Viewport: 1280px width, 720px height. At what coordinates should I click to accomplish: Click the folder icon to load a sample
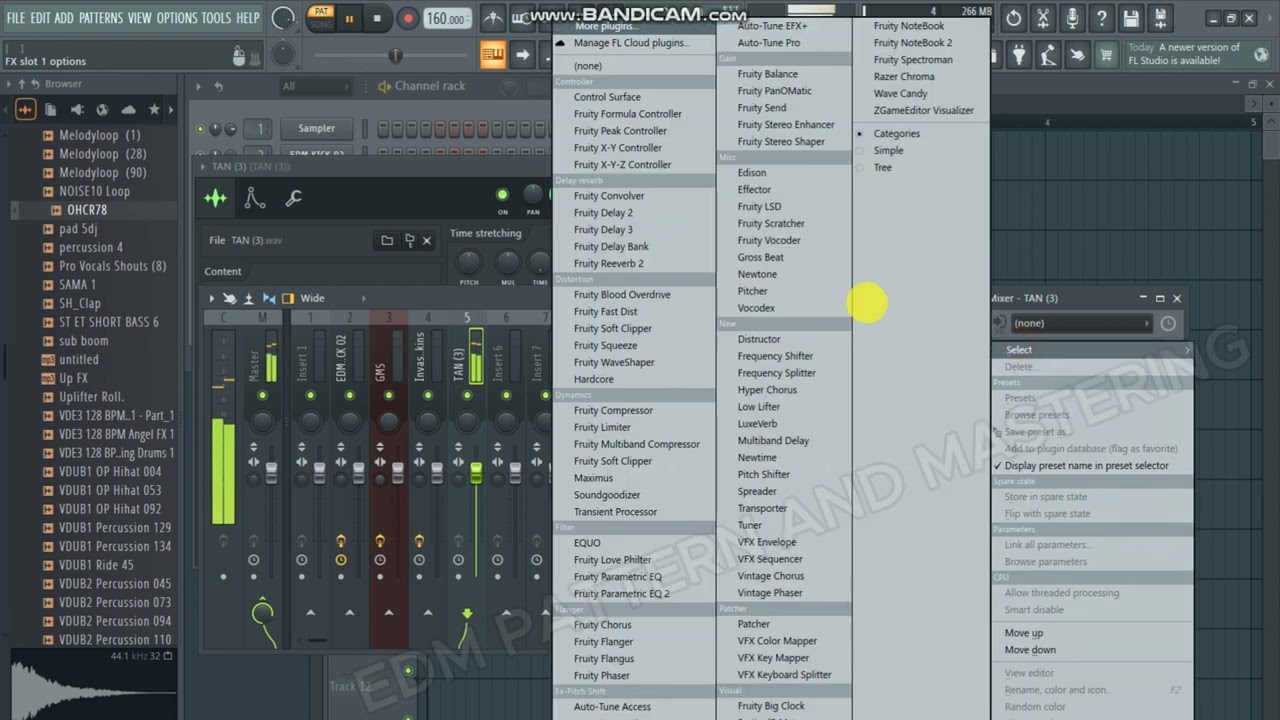click(x=387, y=240)
